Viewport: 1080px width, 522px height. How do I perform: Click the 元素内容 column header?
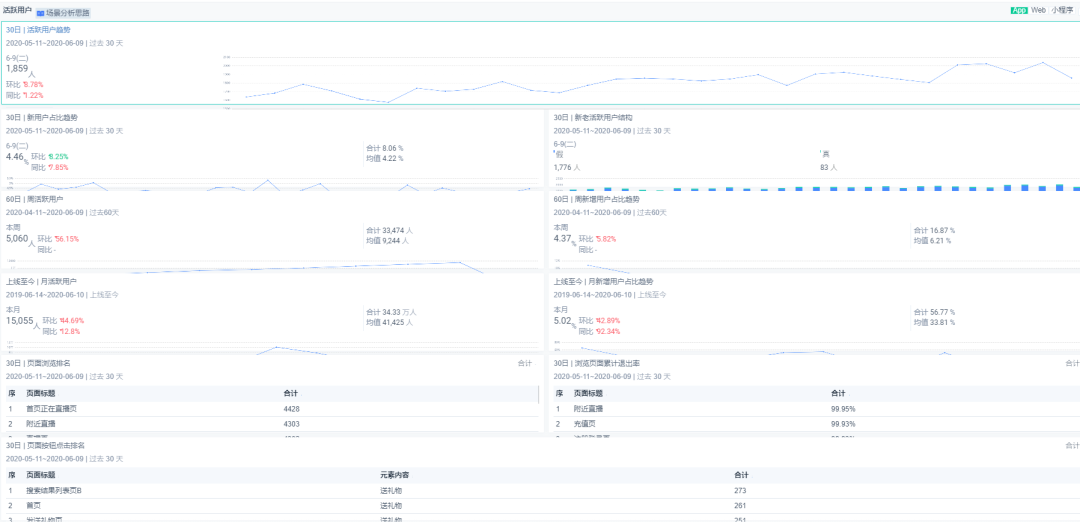[396, 475]
